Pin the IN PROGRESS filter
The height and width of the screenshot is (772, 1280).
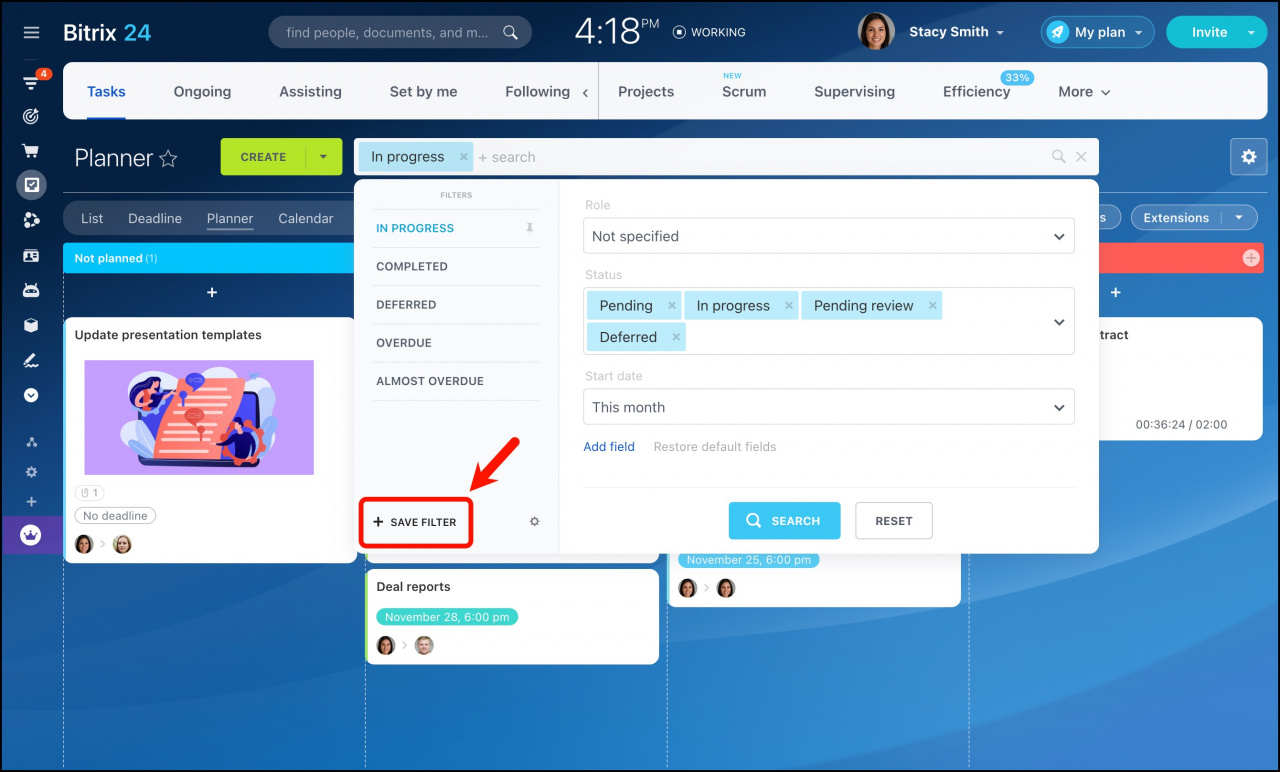click(530, 228)
